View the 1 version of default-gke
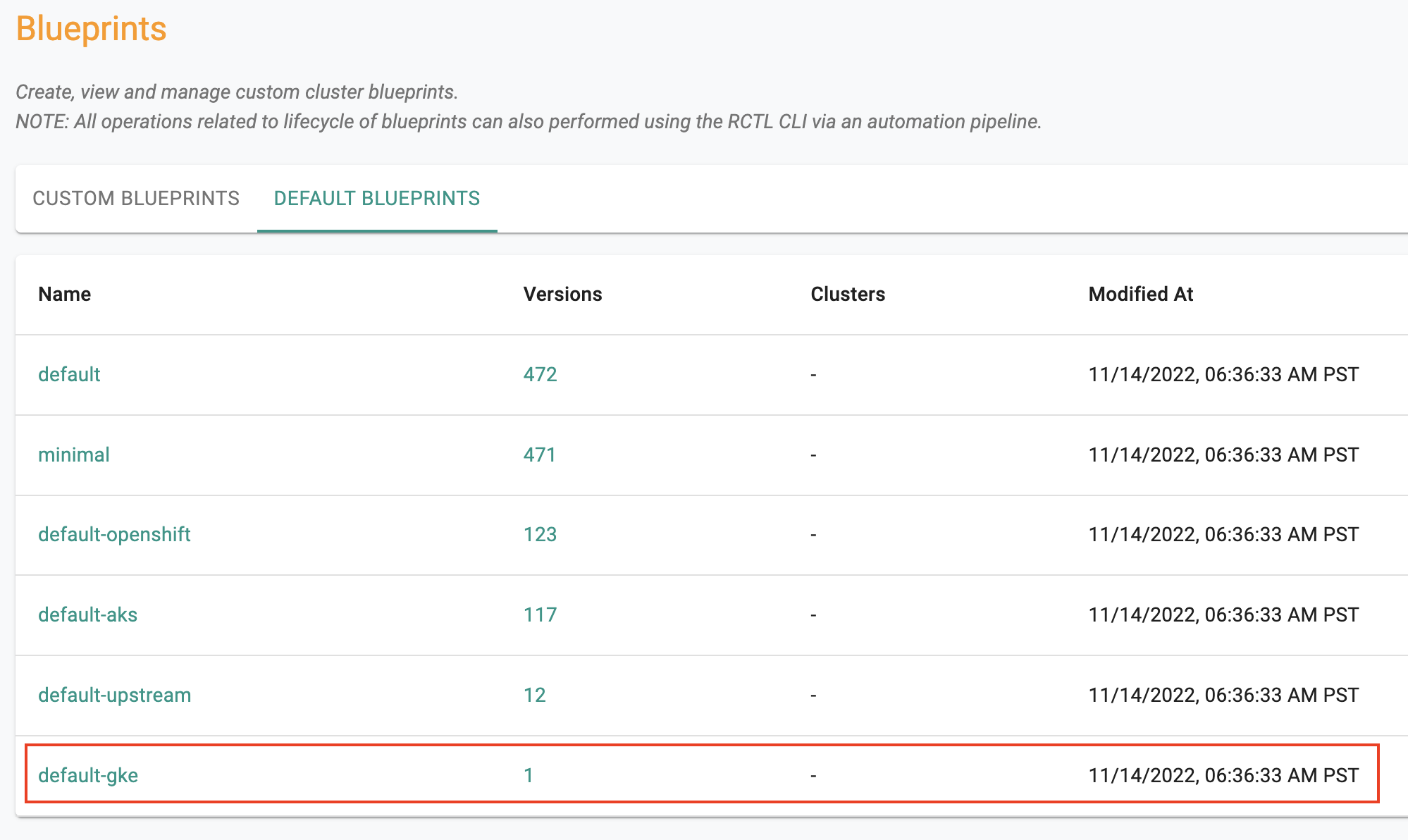 (529, 775)
